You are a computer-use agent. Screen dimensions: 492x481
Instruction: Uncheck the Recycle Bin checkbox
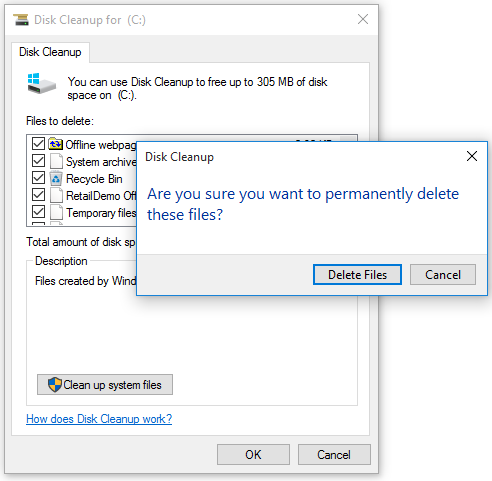[x=38, y=178]
